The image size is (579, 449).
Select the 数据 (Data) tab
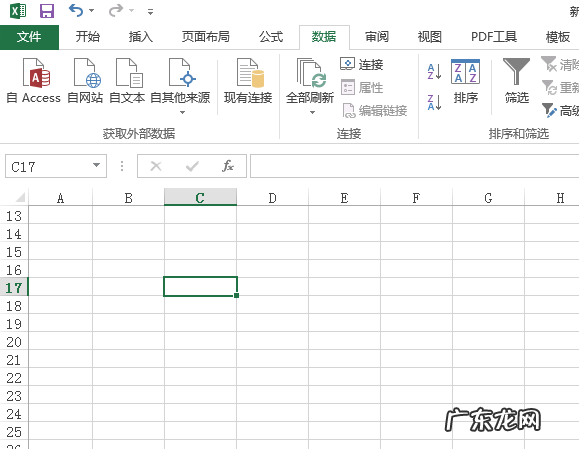(x=324, y=37)
